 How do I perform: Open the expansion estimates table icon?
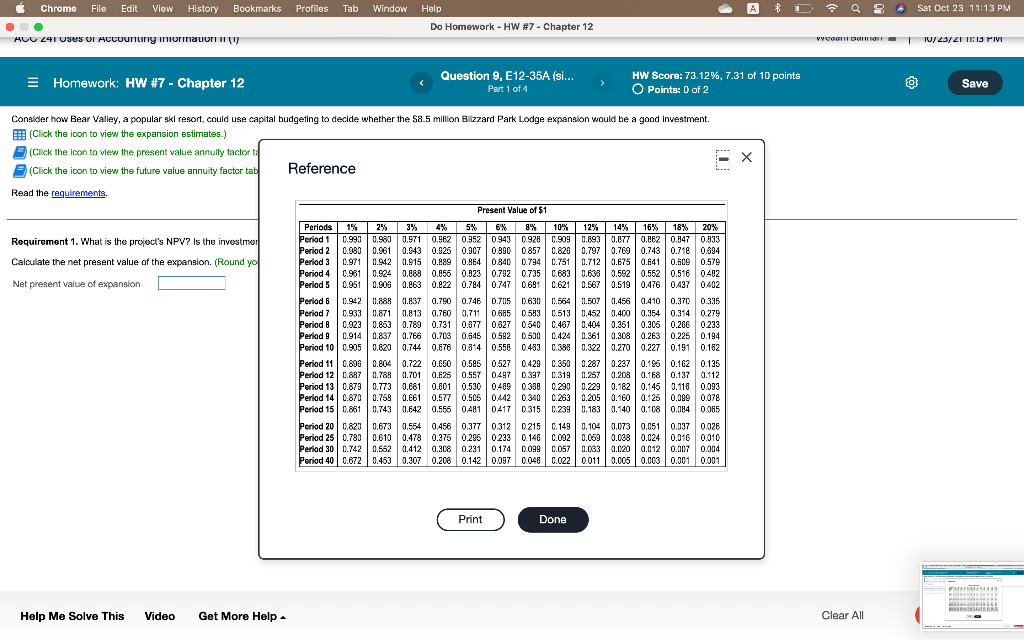tap(18, 133)
